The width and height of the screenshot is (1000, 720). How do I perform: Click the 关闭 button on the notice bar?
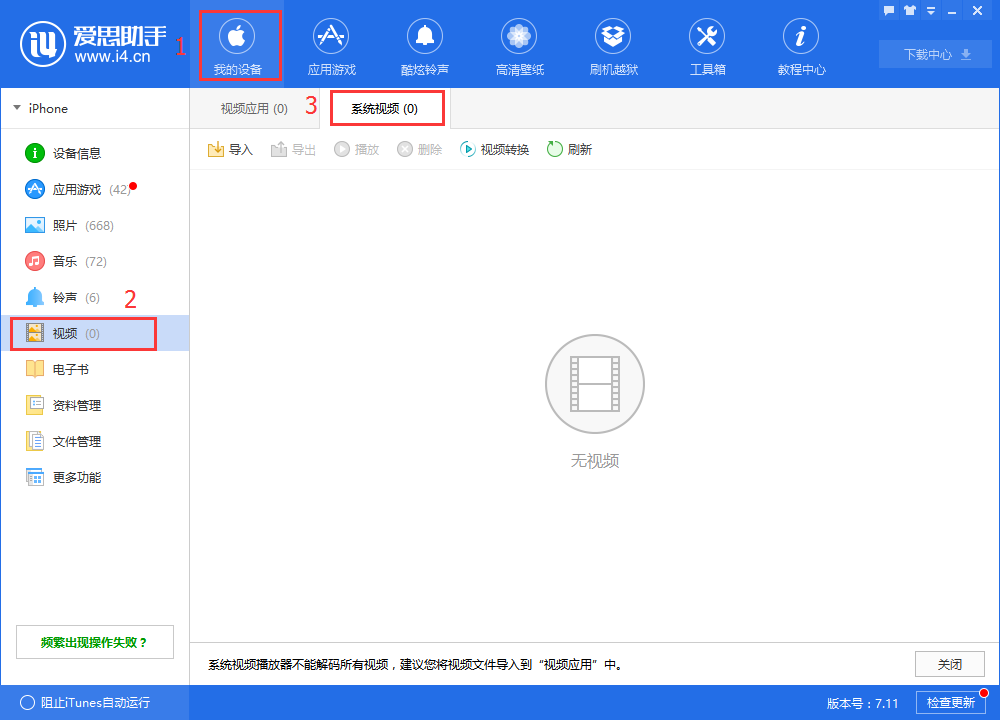click(x=950, y=664)
